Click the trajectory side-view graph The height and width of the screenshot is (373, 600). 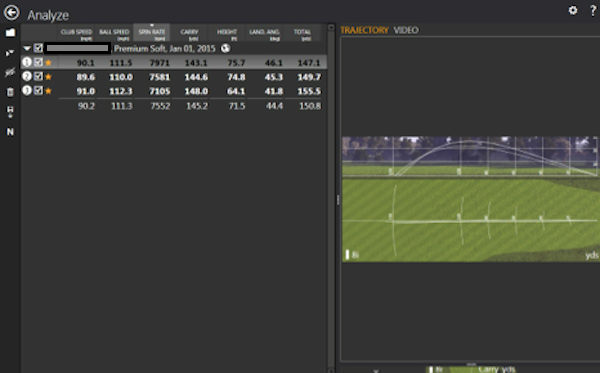click(470, 156)
